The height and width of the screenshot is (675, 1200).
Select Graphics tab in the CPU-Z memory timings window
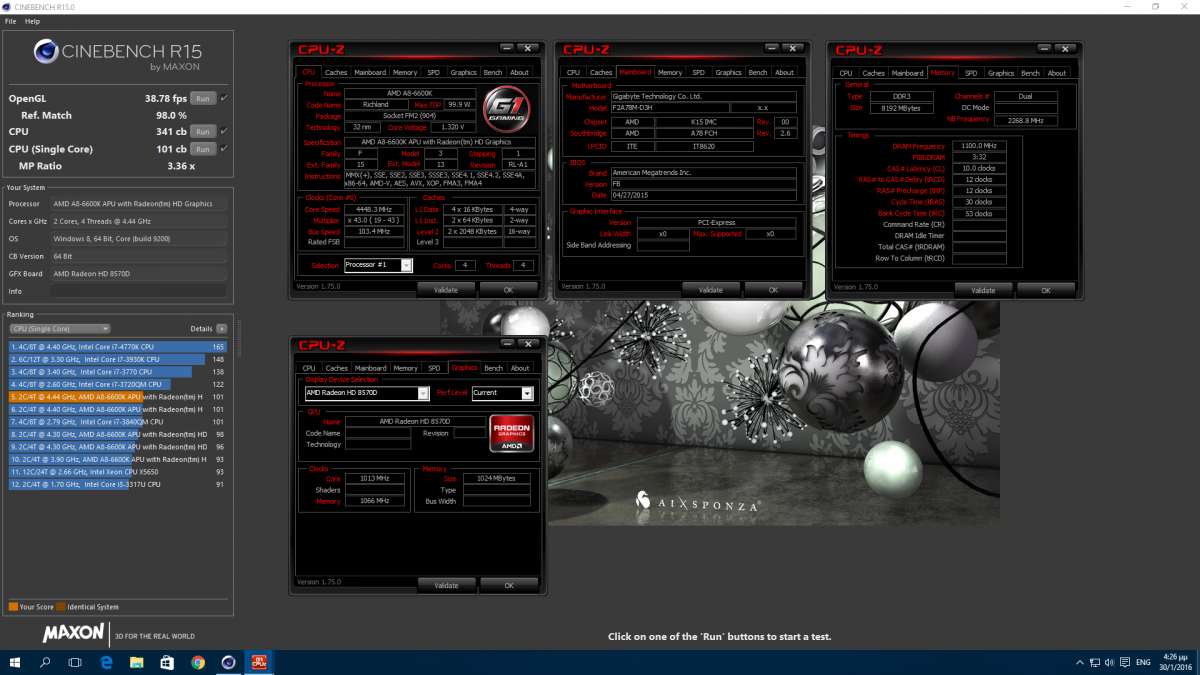click(1001, 73)
